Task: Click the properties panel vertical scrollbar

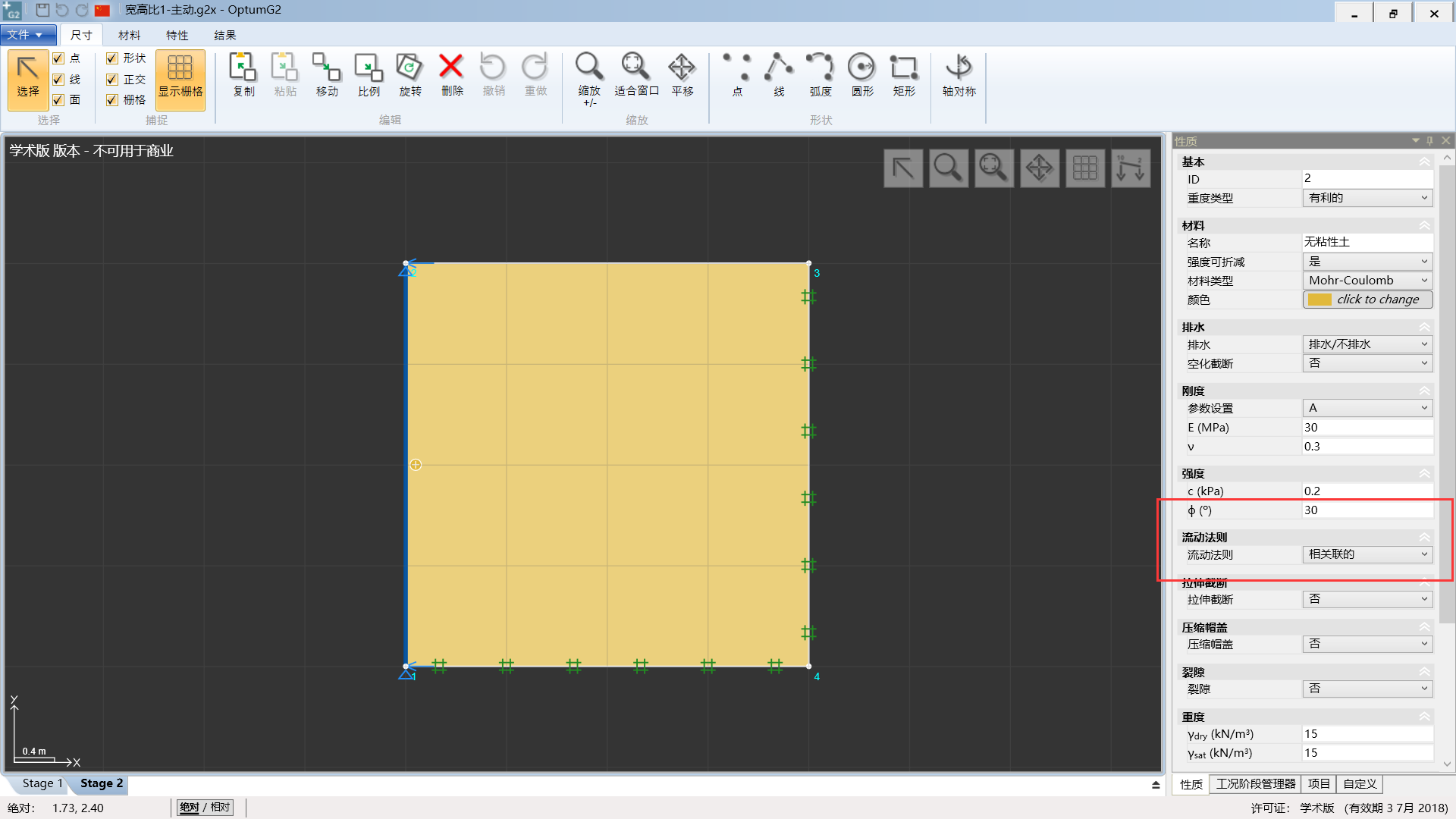Action: [x=1447, y=394]
